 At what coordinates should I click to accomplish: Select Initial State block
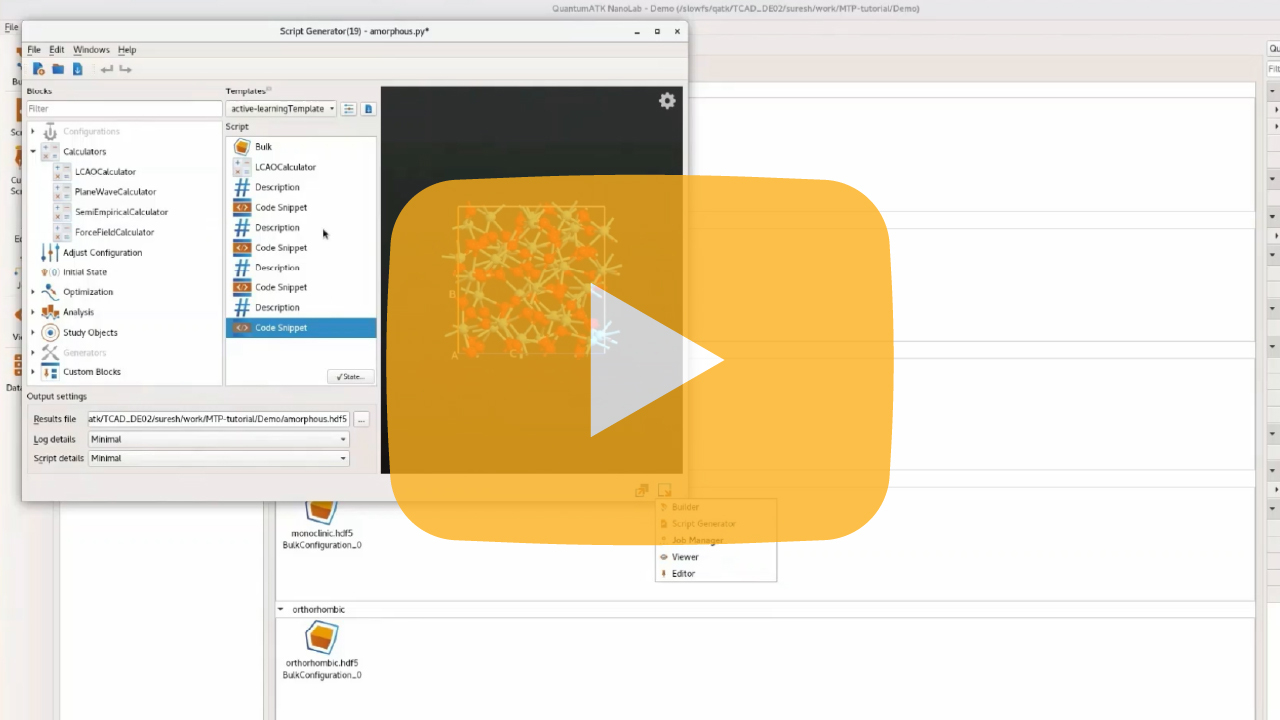pos(84,272)
